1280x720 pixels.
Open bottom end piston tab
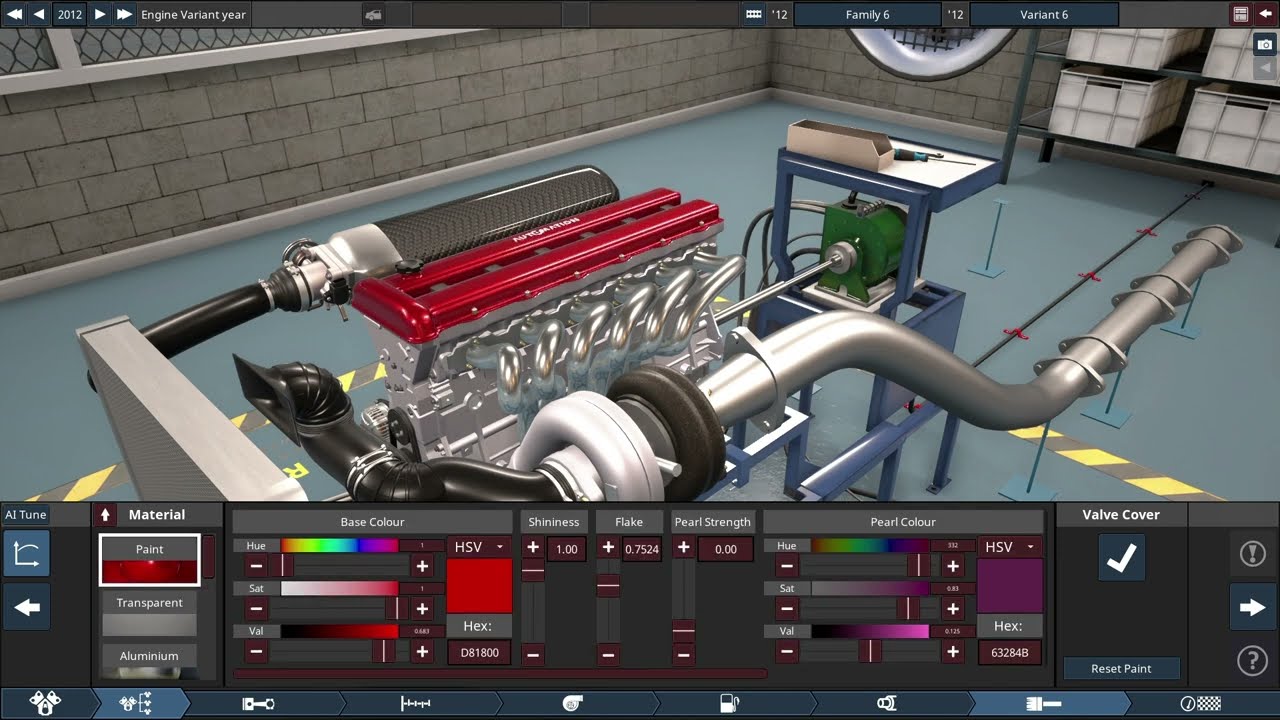pos(258,704)
